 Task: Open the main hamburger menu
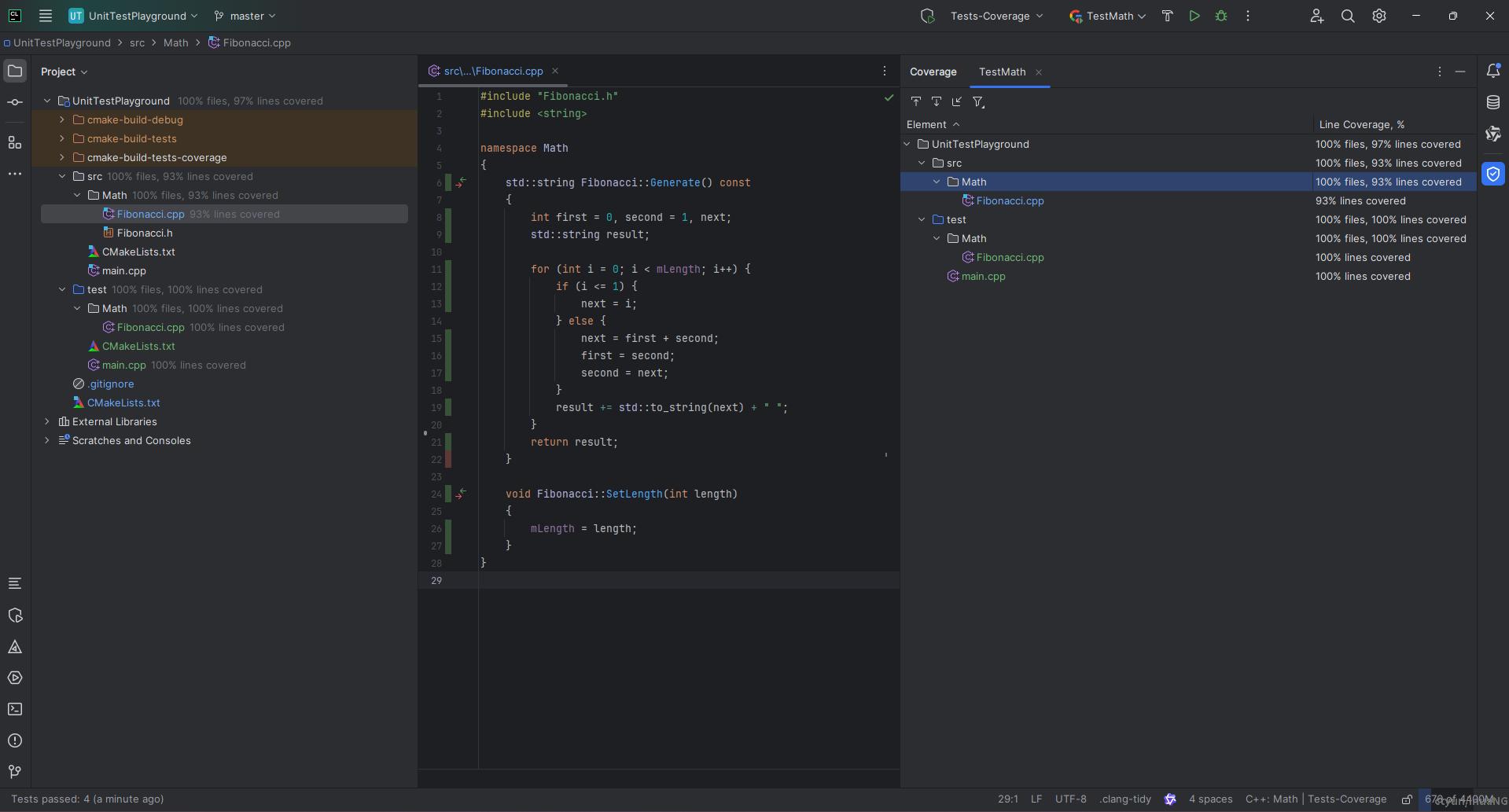click(x=46, y=16)
